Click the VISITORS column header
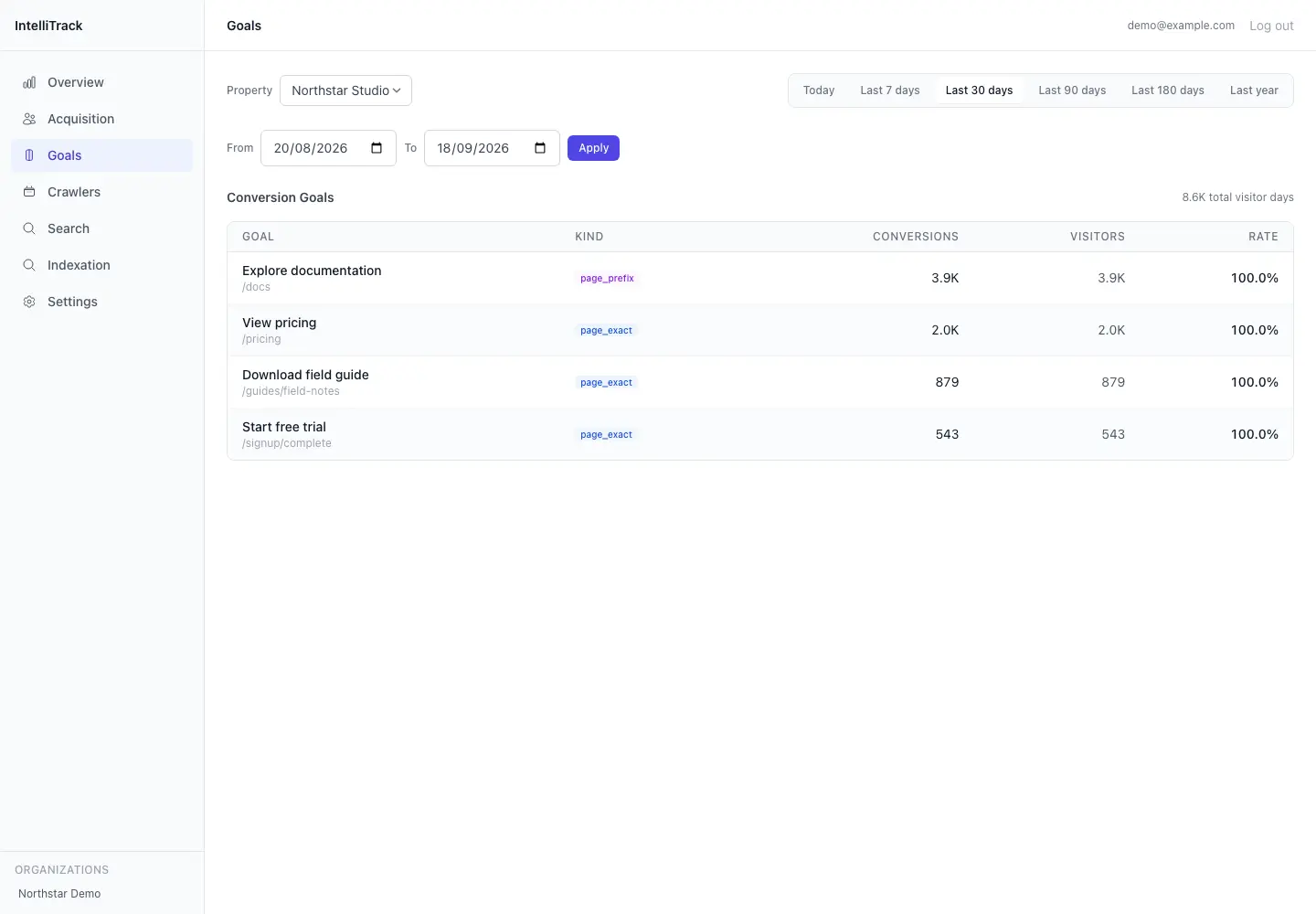The image size is (1316, 914). pos(1098,237)
